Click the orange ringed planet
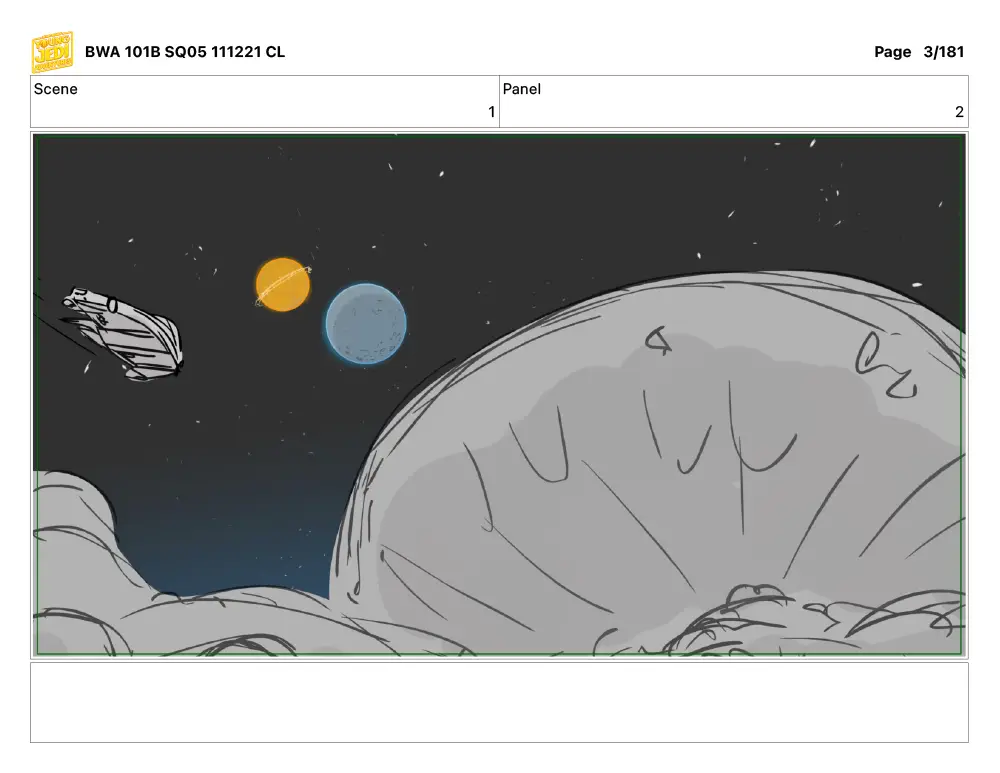1000x773 pixels. click(283, 284)
